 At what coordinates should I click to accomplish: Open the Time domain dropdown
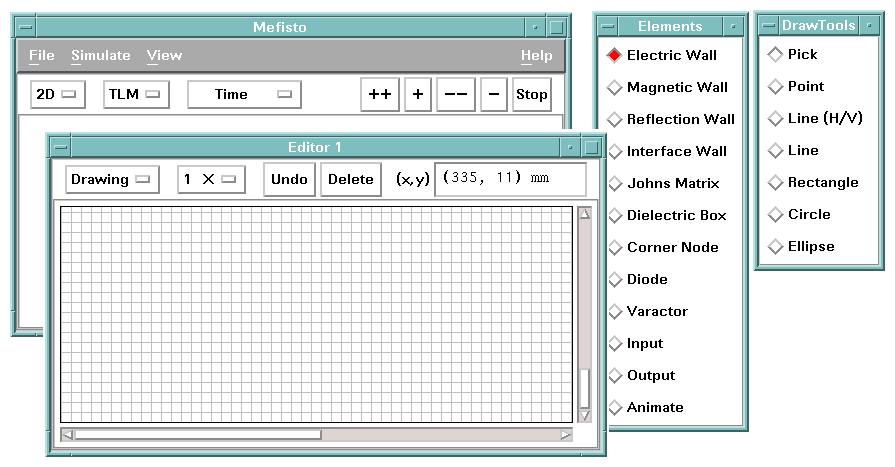coord(244,94)
